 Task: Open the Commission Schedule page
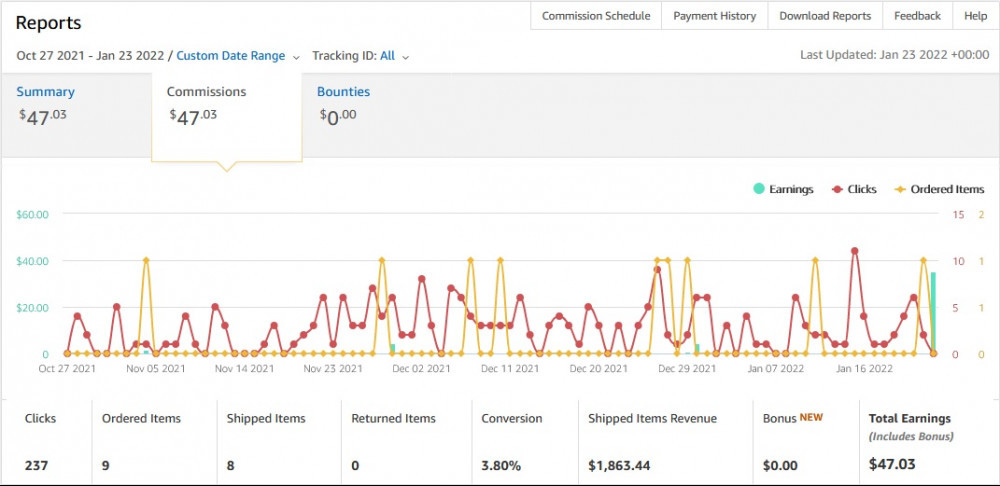[596, 16]
